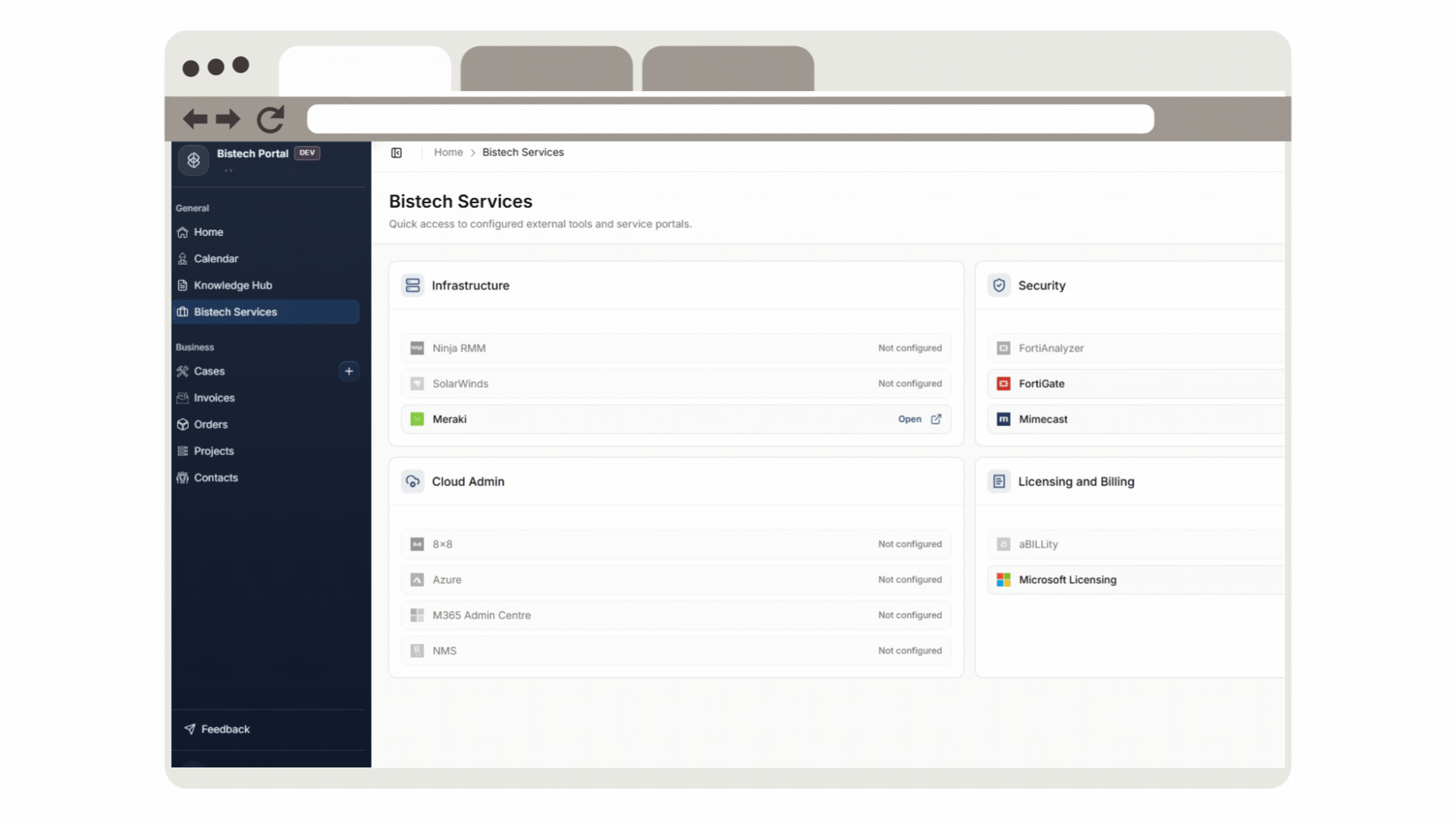Viewport: 1456px width, 819px height.
Task: Click the Meraki external link icon
Action: 936,419
